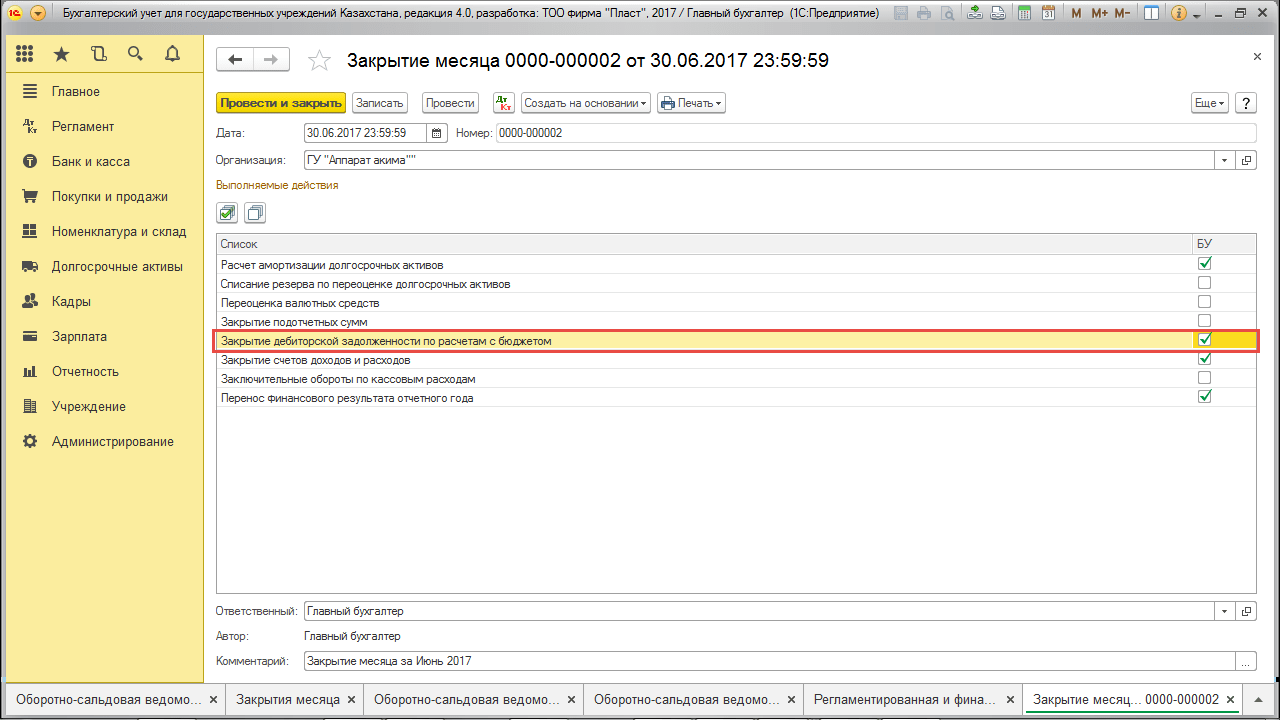Open the Зарплата section in sidebar
Viewport: 1280px width, 720px height.
click(x=79, y=336)
